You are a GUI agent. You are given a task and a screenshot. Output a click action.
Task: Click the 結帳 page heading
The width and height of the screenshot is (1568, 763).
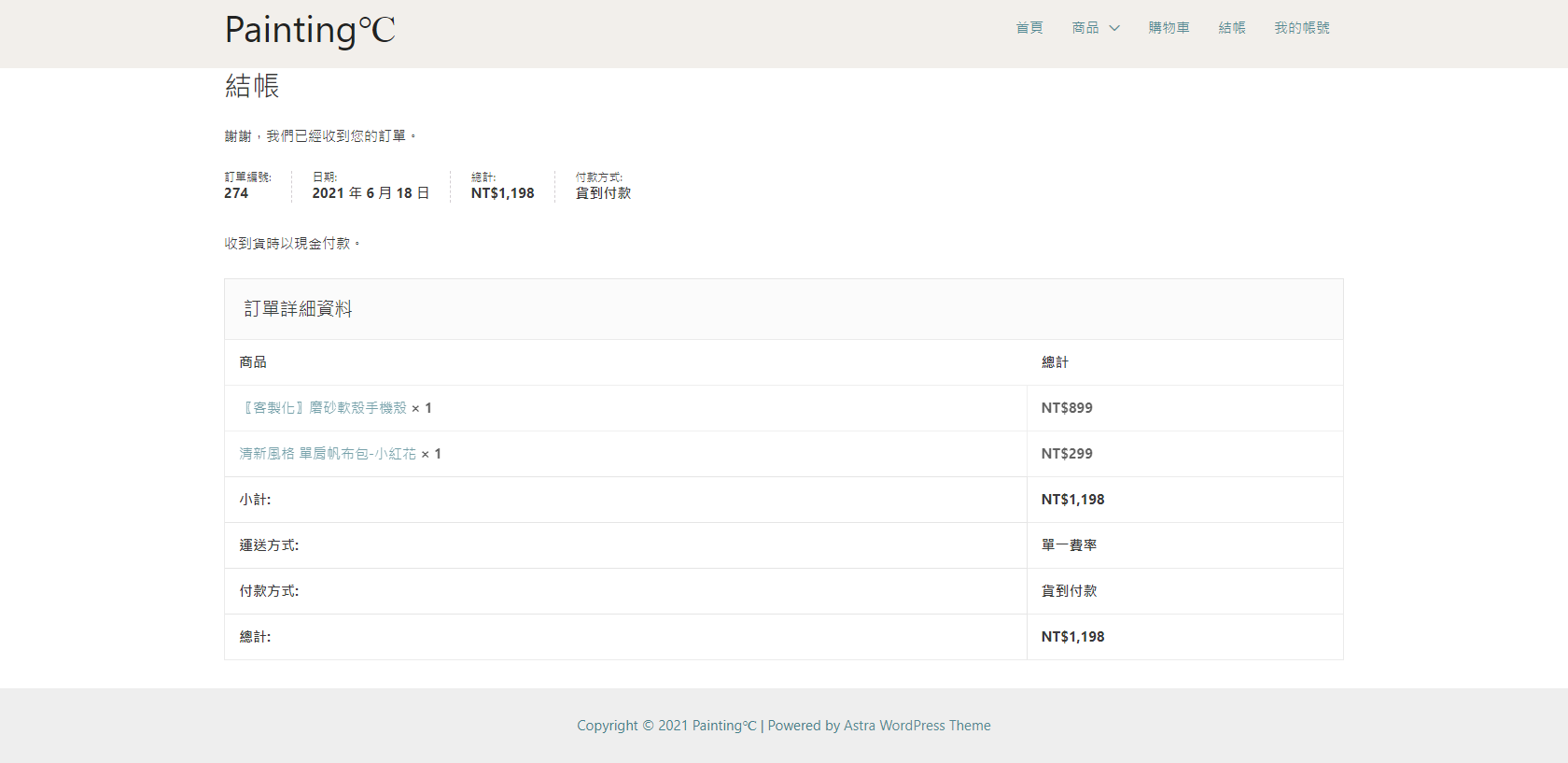(252, 86)
